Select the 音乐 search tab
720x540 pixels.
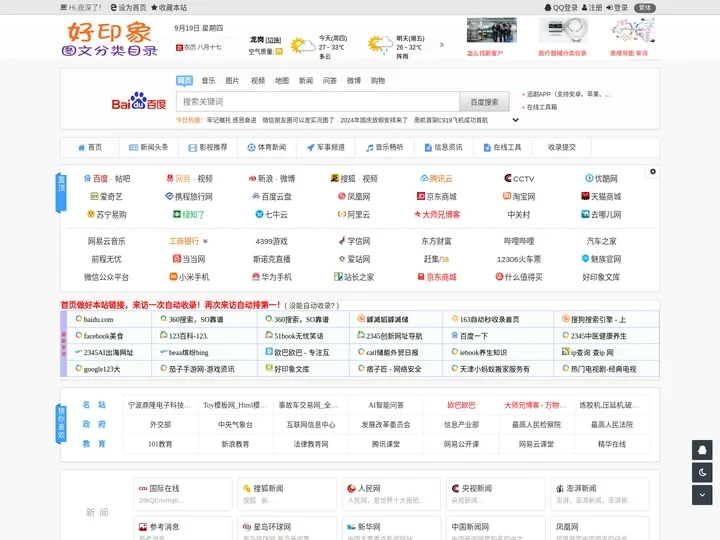(208, 81)
